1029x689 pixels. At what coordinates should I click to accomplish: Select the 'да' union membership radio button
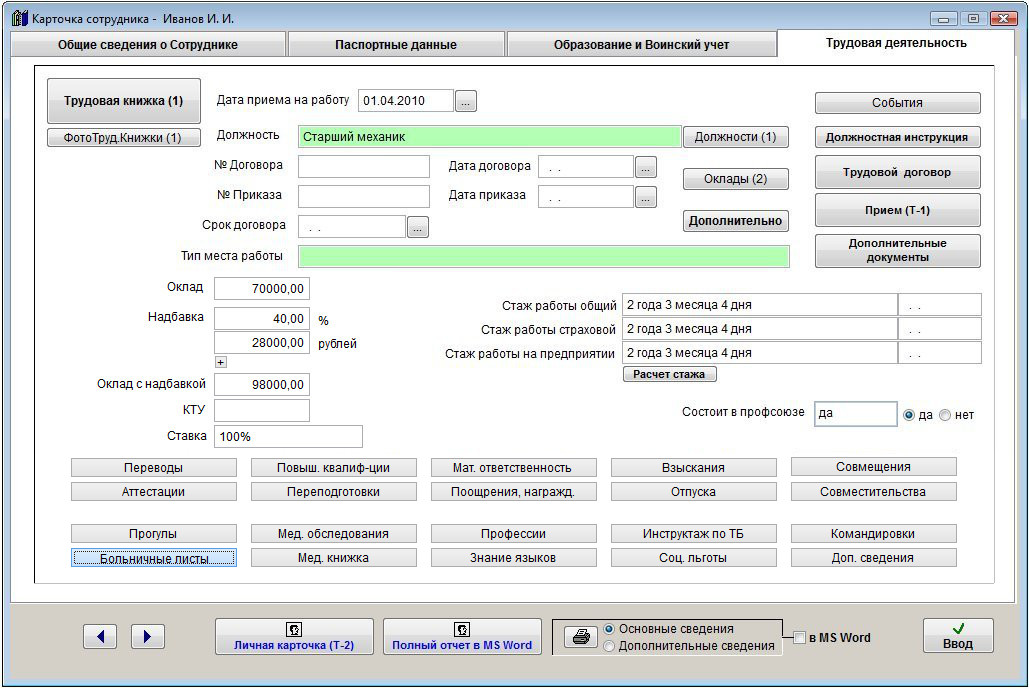pyautogui.click(x=909, y=415)
